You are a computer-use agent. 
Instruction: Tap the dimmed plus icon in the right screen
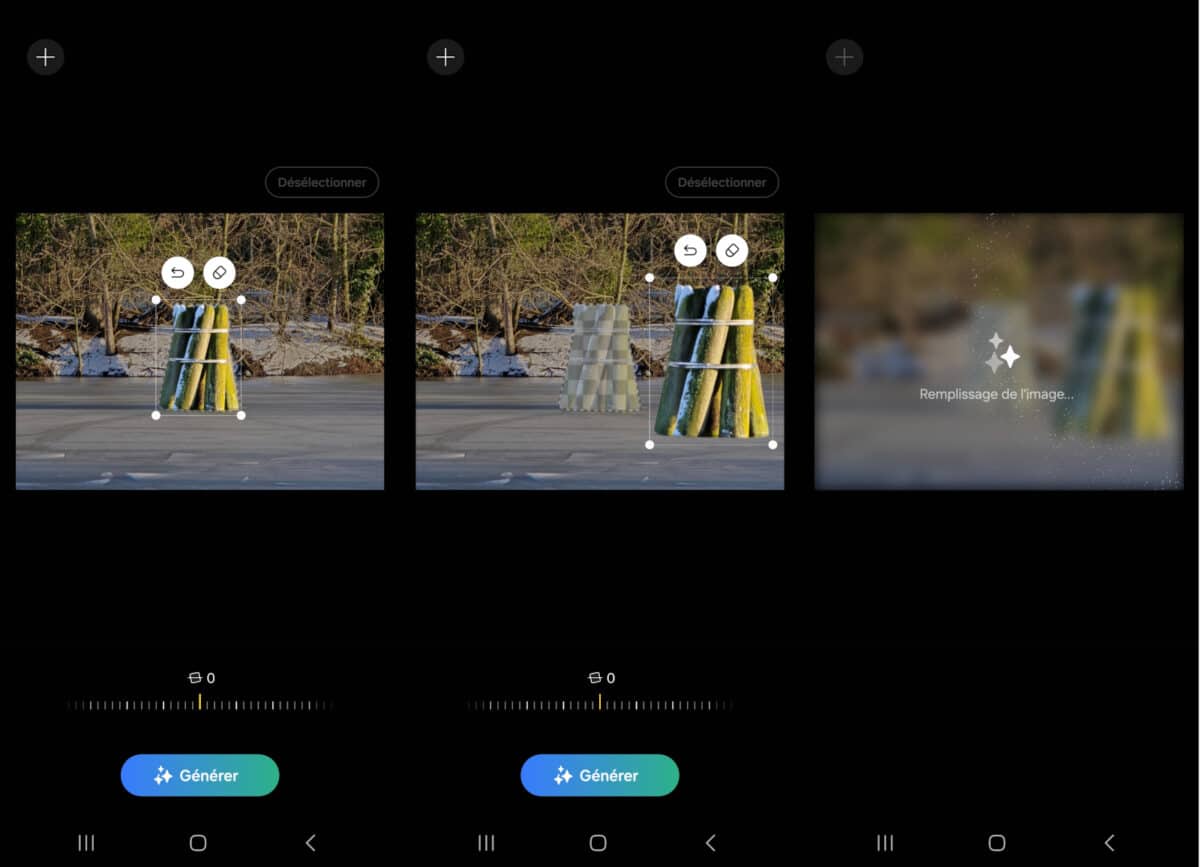pyautogui.click(x=844, y=57)
